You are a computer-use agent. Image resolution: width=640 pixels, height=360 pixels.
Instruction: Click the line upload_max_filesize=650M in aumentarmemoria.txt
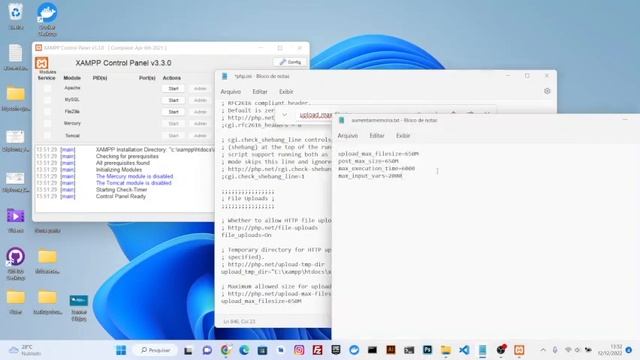[378, 154]
